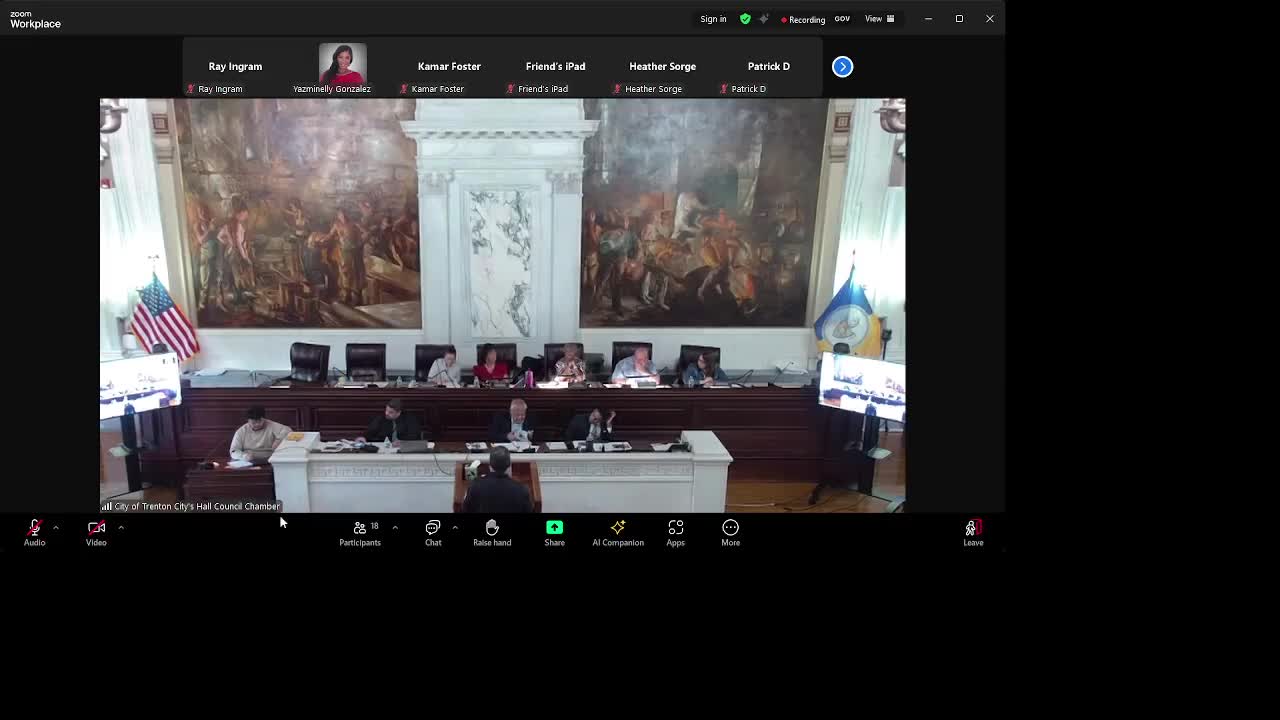Leave the meeting
The height and width of the screenshot is (720, 1280).
[x=973, y=532]
